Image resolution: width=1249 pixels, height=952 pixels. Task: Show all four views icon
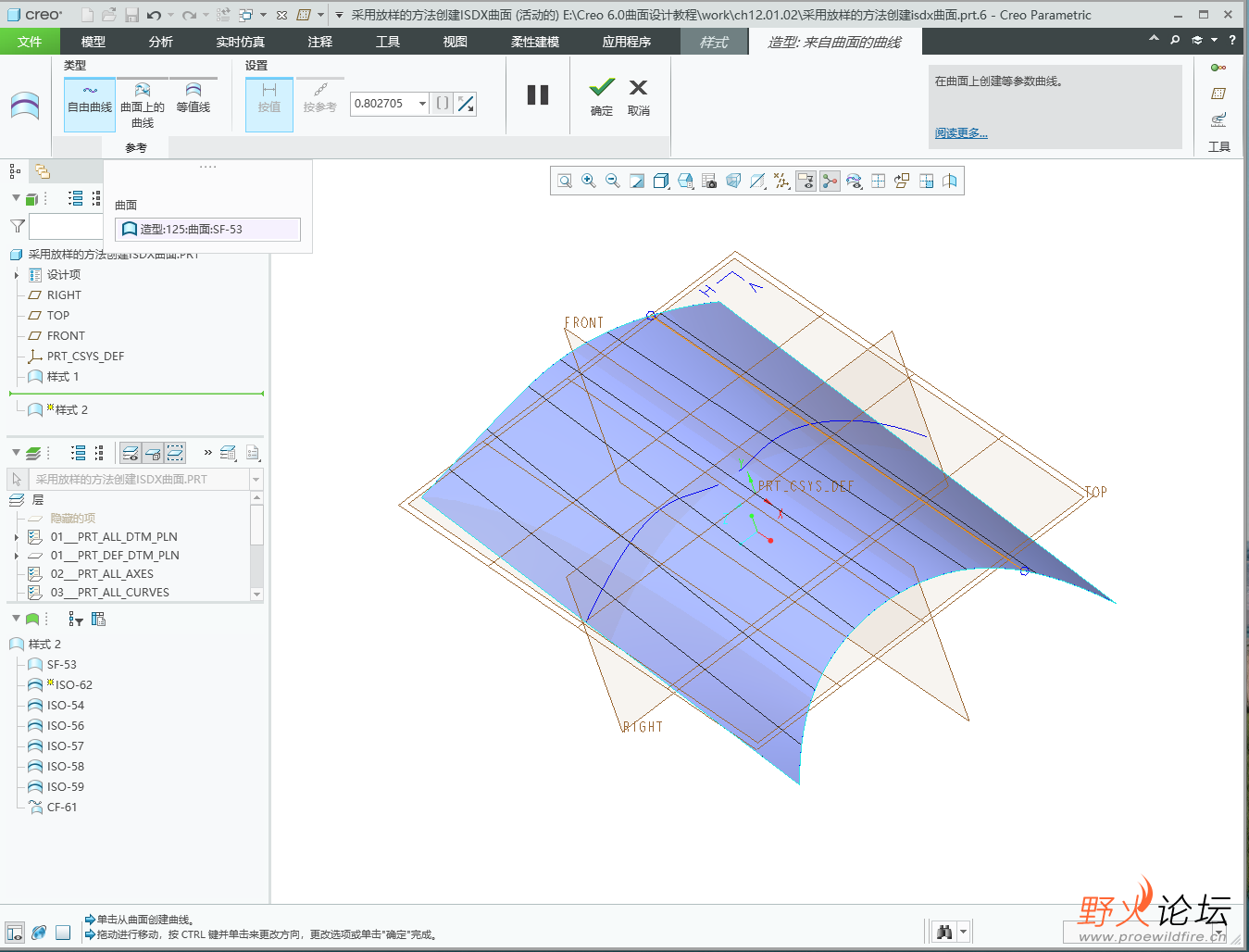[x=878, y=182]
